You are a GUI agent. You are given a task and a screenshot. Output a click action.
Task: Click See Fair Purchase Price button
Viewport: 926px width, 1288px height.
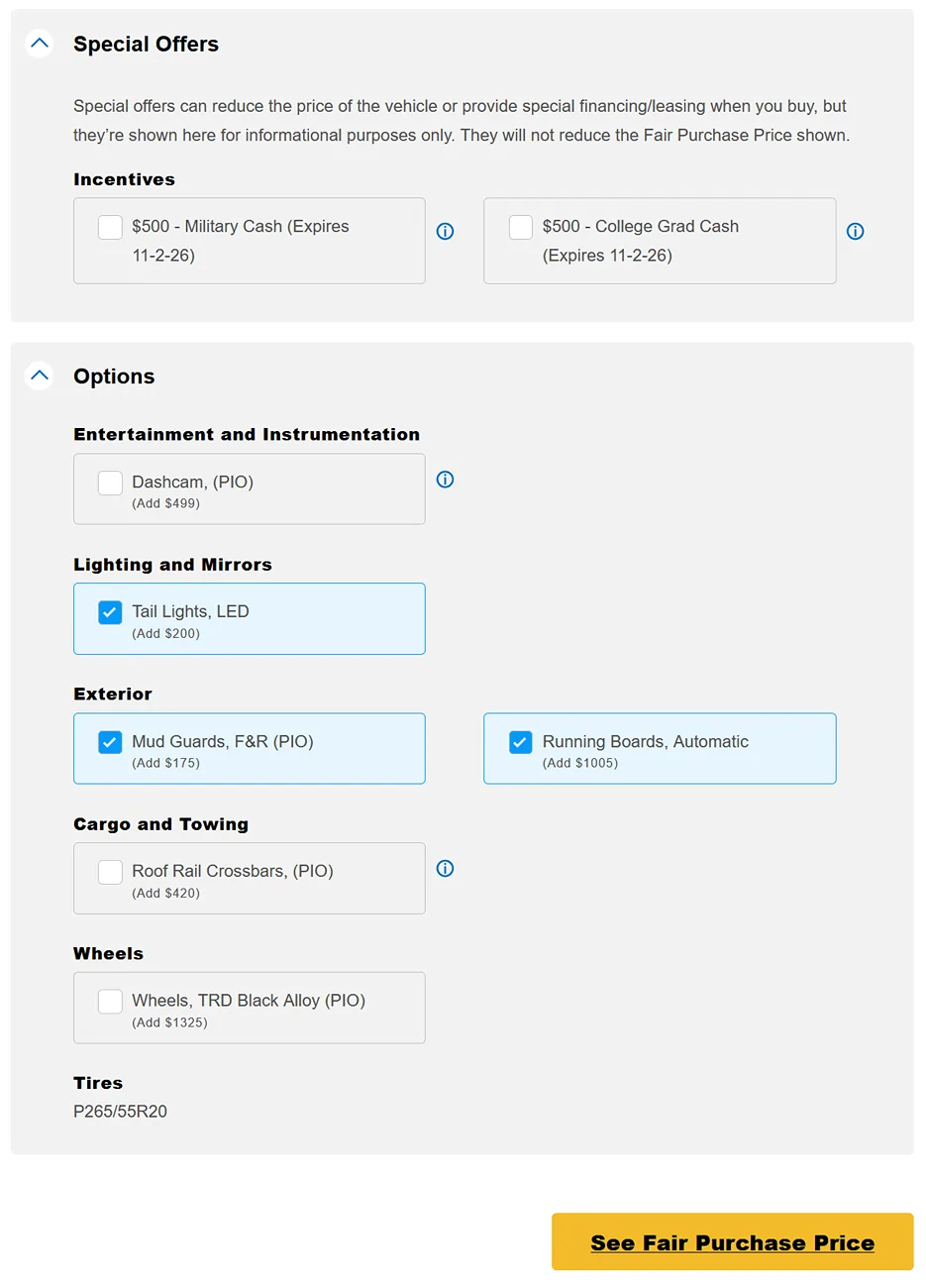pos(733,1241)
